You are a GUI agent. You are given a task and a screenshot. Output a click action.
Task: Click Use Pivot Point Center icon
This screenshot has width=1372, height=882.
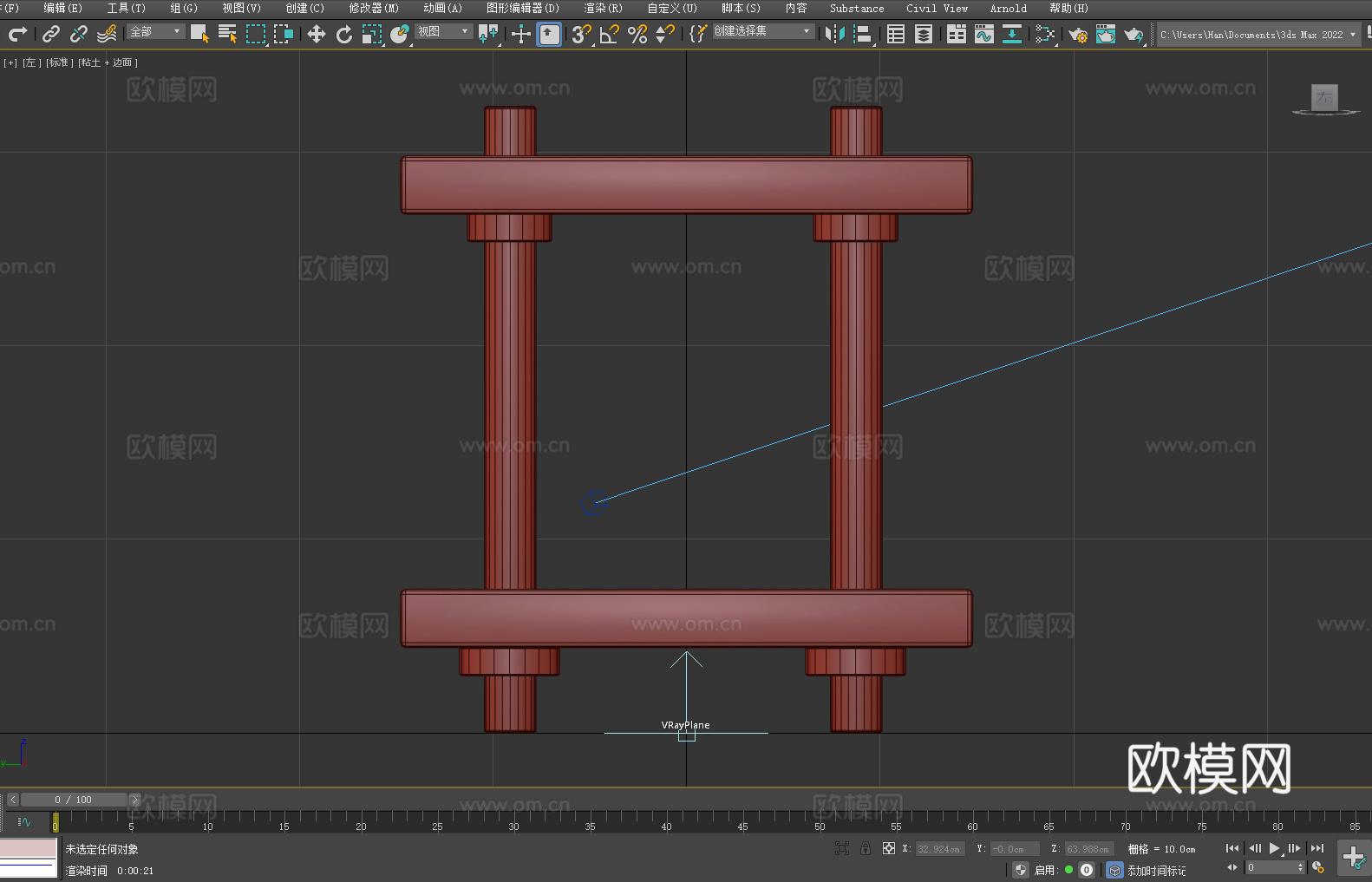[x=488, y=34]
